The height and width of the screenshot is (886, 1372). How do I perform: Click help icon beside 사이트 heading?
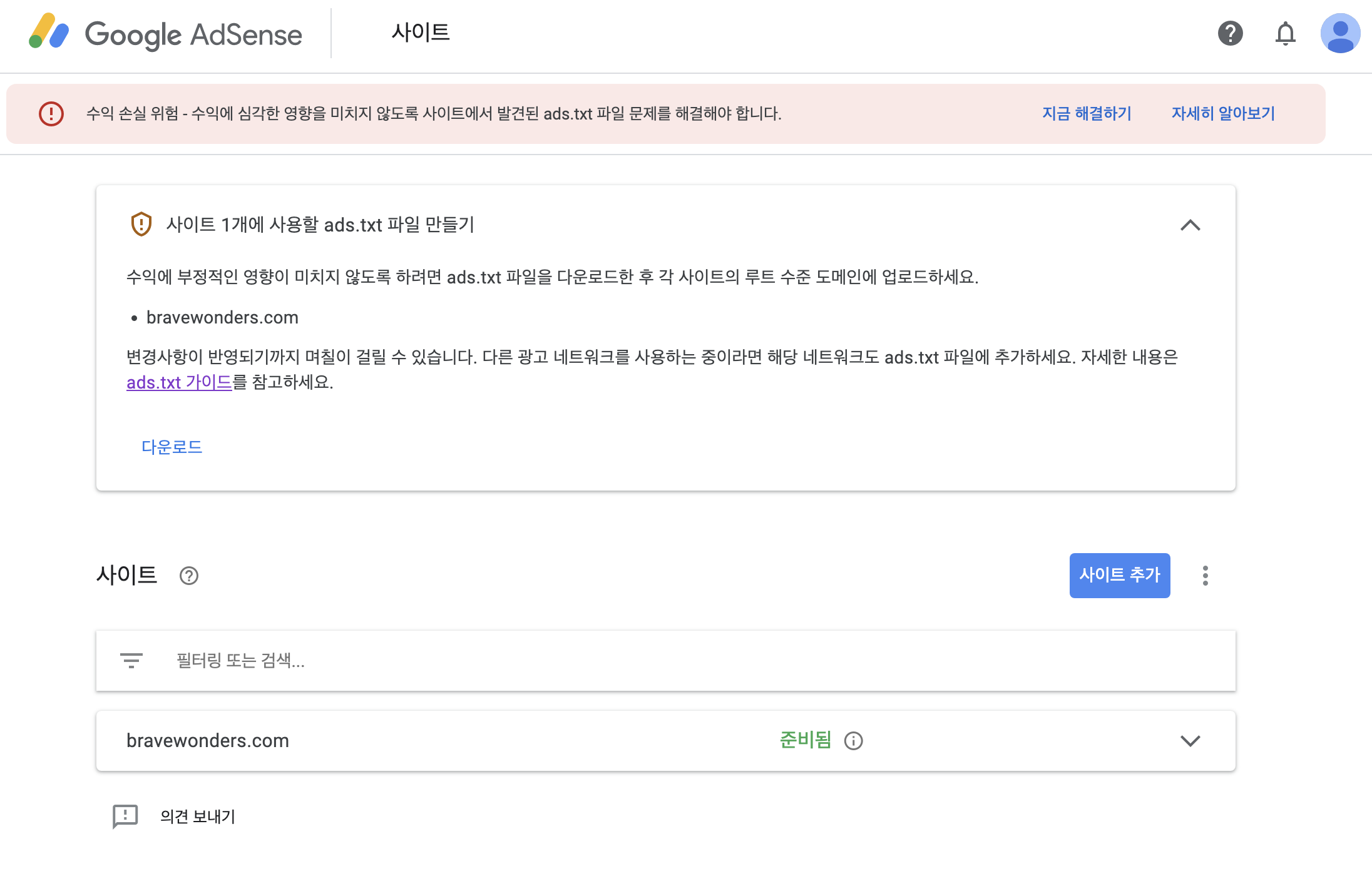pos(188,576)
